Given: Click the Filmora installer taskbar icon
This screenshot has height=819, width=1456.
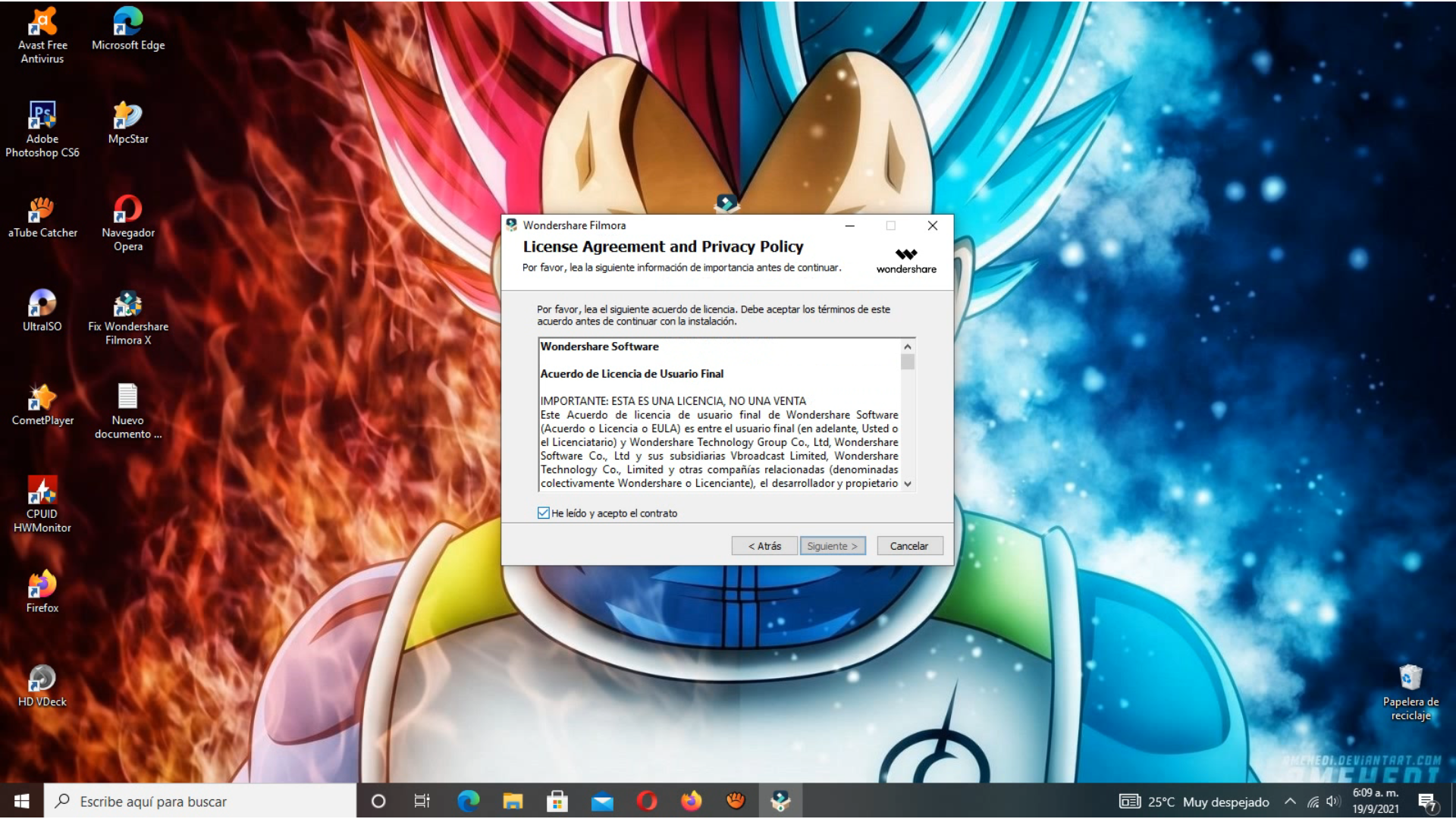Looking at the screenshot, I should click(780, 801).
